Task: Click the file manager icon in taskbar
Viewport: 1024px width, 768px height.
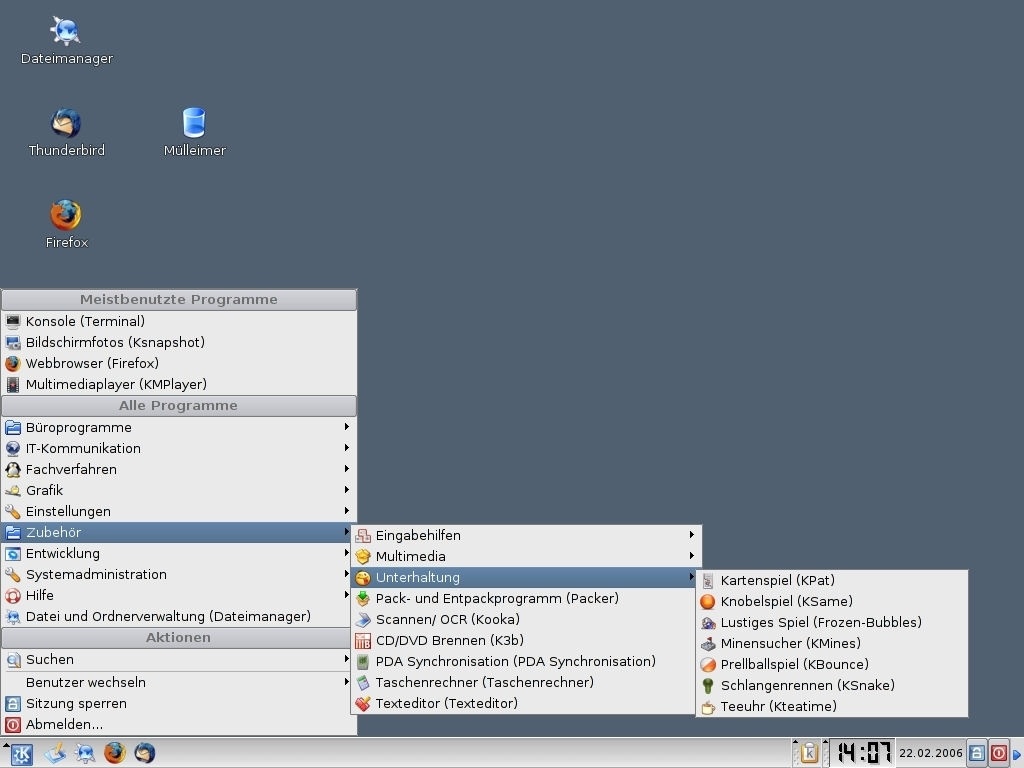Action: pyautogui.click(x=85, y=753)
